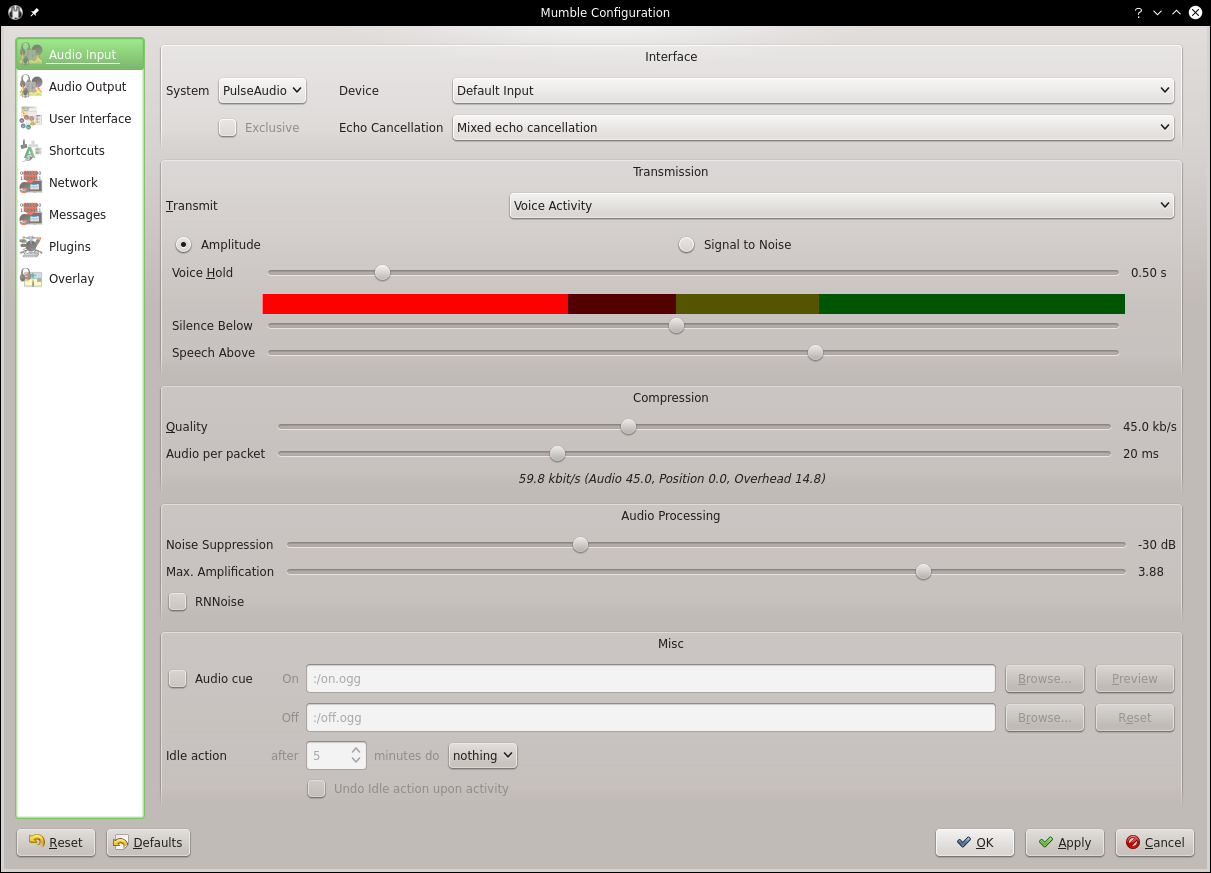The height and width of the screenshot is (873, 1211).
Task: Select the Messages settings page
Action: (80, 215)
